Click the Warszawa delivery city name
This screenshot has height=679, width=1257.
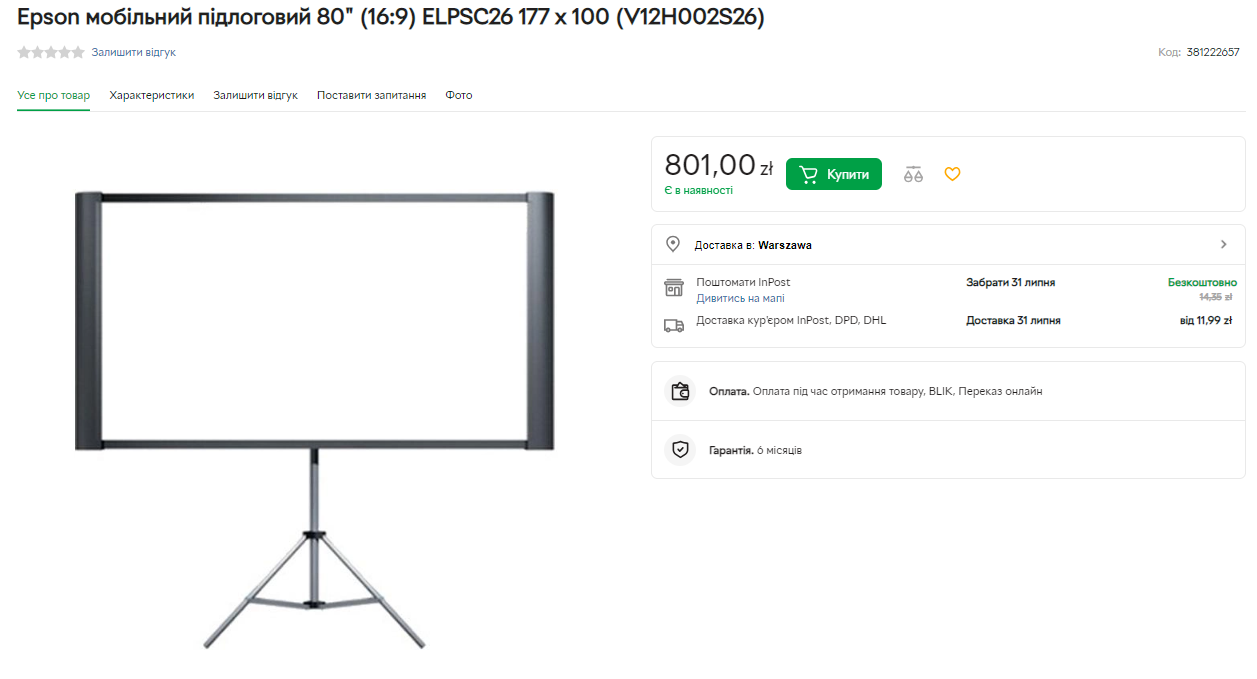pos(785,245)
